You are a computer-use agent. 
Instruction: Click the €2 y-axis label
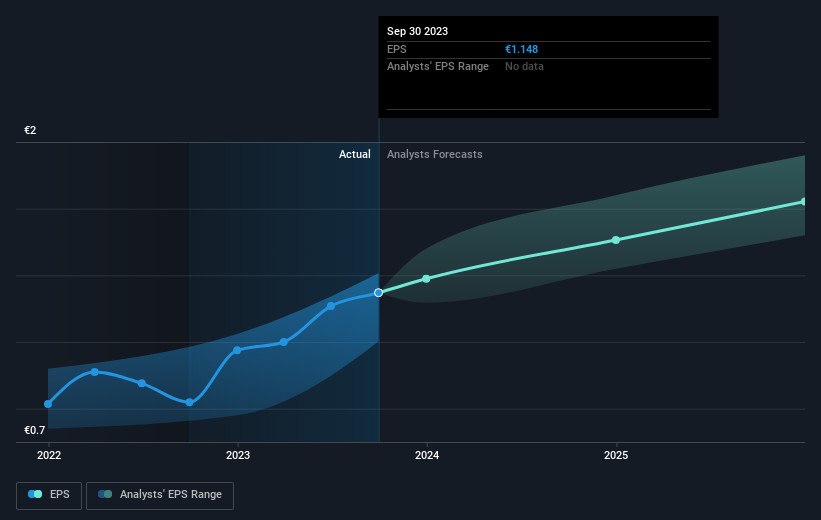point(30,130)
